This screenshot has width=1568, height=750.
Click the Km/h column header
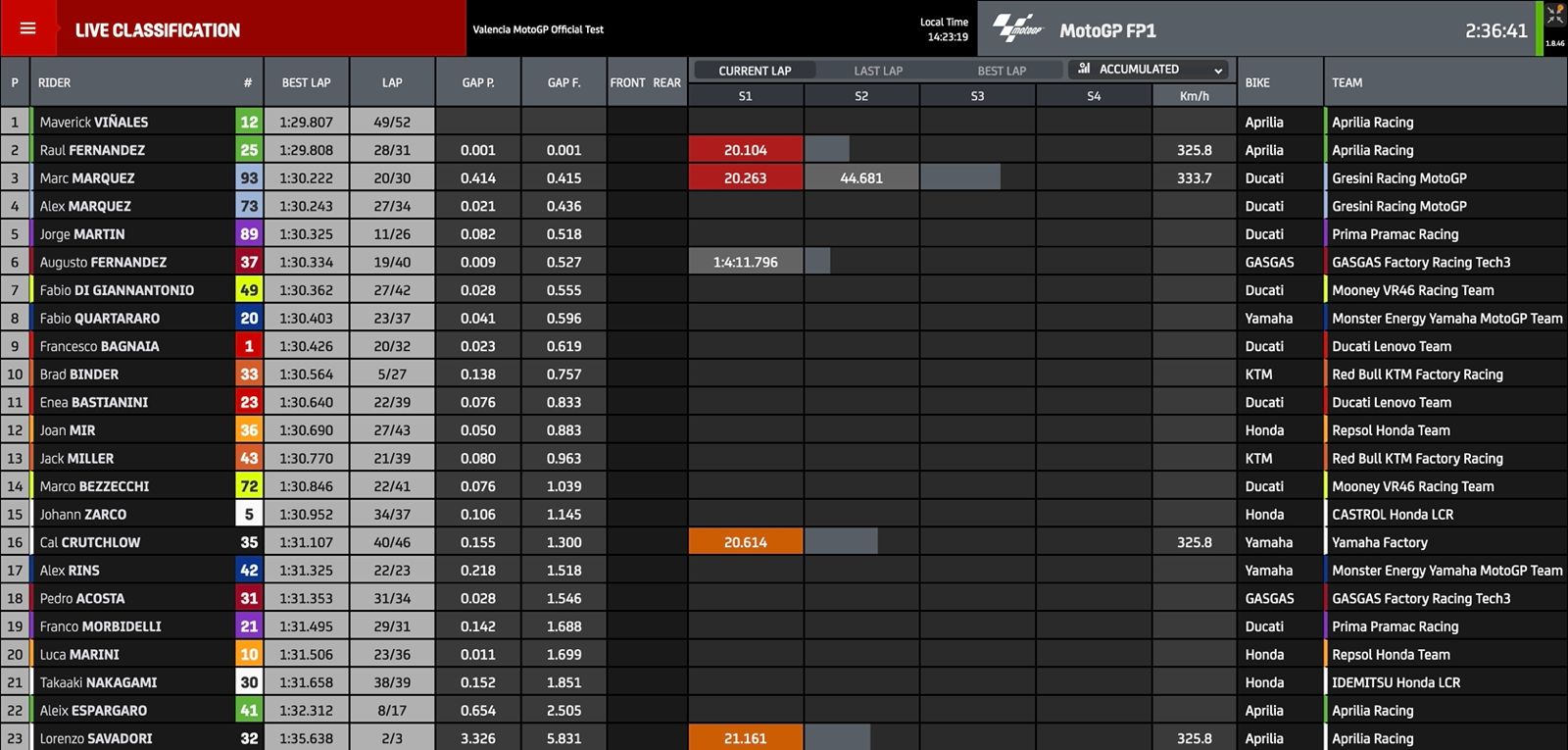[x=1195, y=96]
